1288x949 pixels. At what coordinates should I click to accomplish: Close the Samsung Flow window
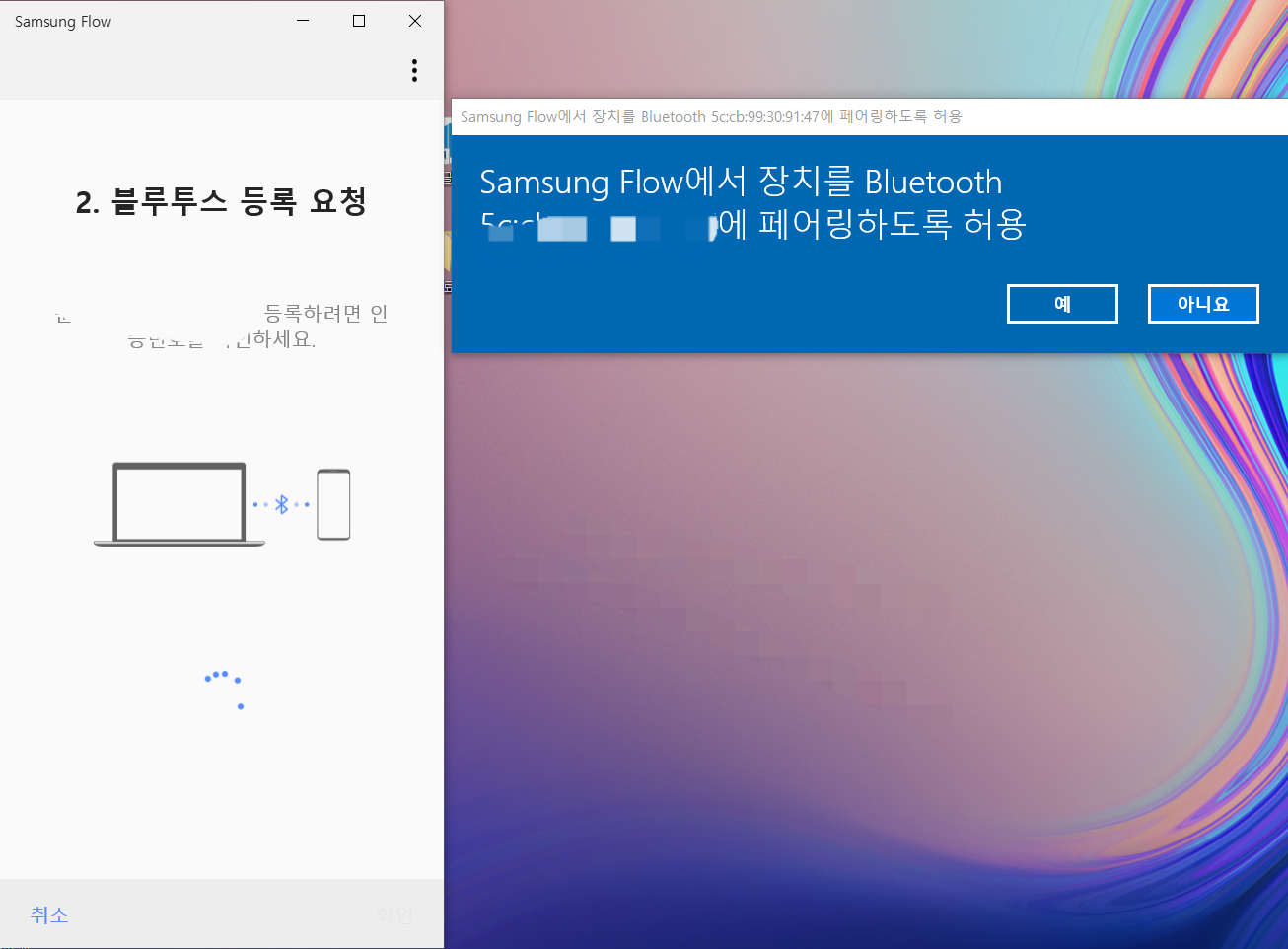[415, 21]
